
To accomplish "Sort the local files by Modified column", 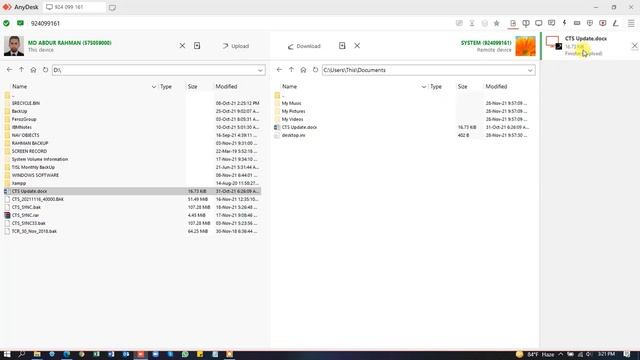I will point(227,87).
